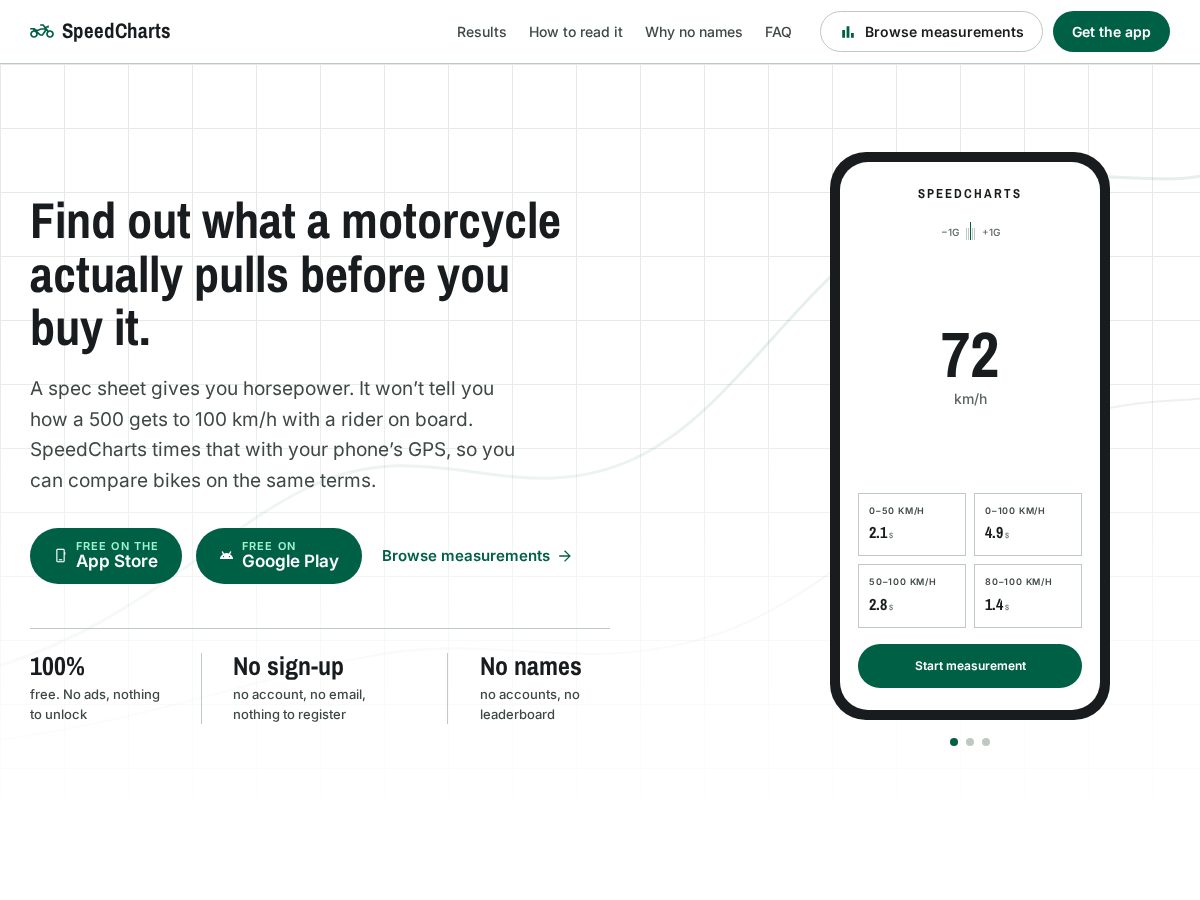
Task: Click the 50–100 KM/H 2.8s tile
Action: point(912,596)
